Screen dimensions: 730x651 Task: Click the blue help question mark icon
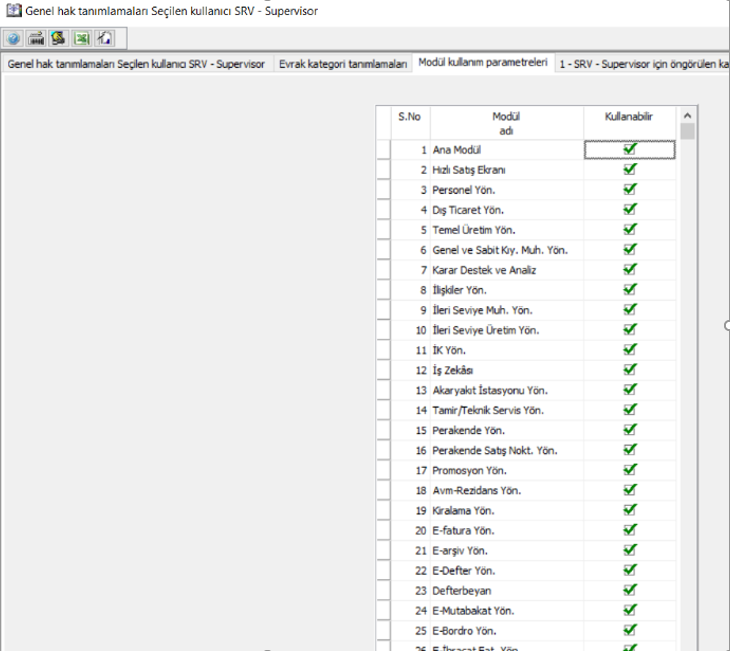click(14, 39)
